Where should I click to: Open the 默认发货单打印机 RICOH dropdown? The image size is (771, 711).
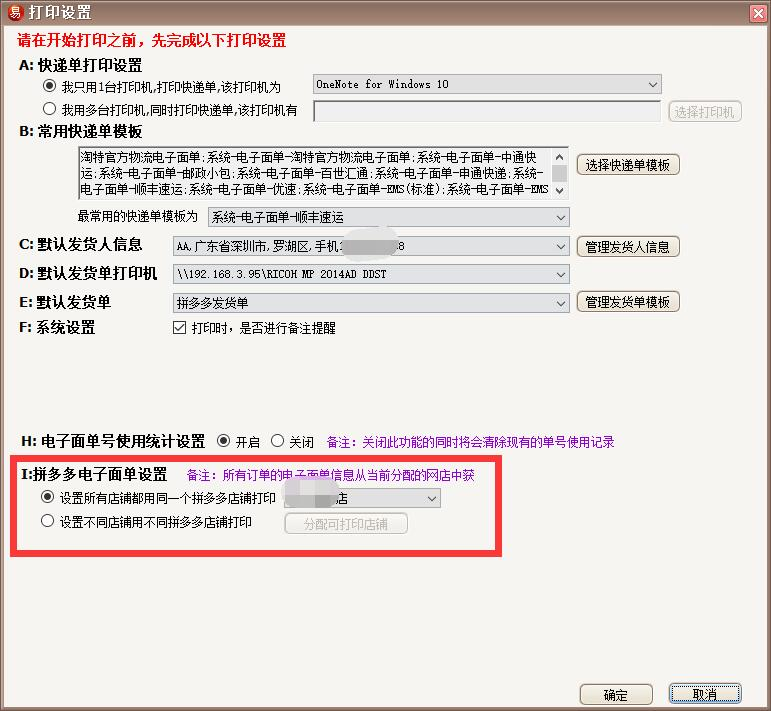point(371,274)
